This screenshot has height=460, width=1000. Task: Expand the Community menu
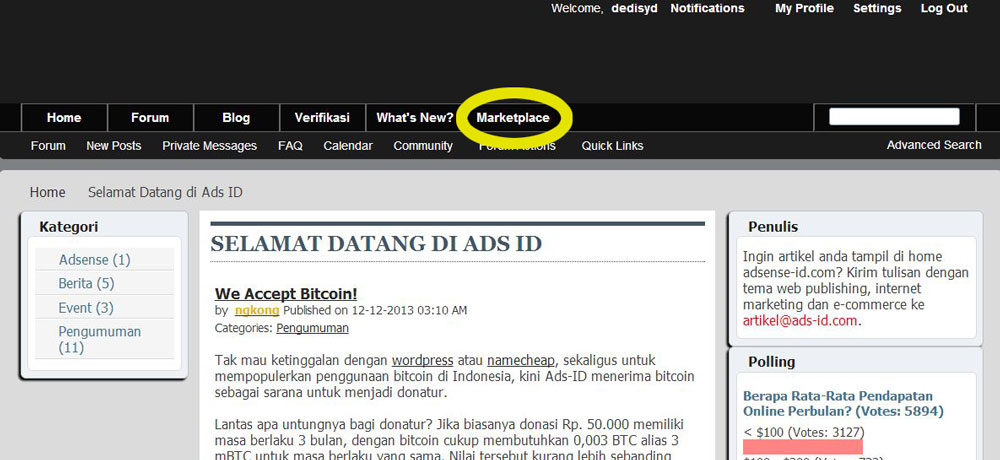click(423, 146)
